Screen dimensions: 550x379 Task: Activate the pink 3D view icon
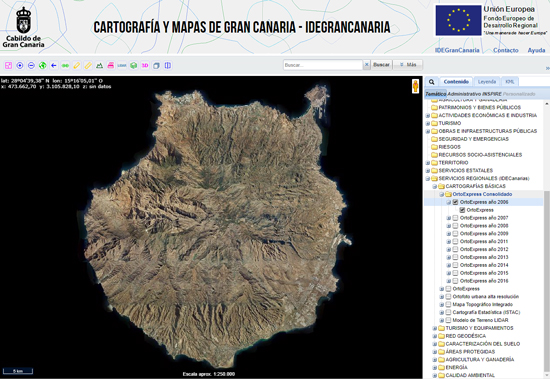145,65
